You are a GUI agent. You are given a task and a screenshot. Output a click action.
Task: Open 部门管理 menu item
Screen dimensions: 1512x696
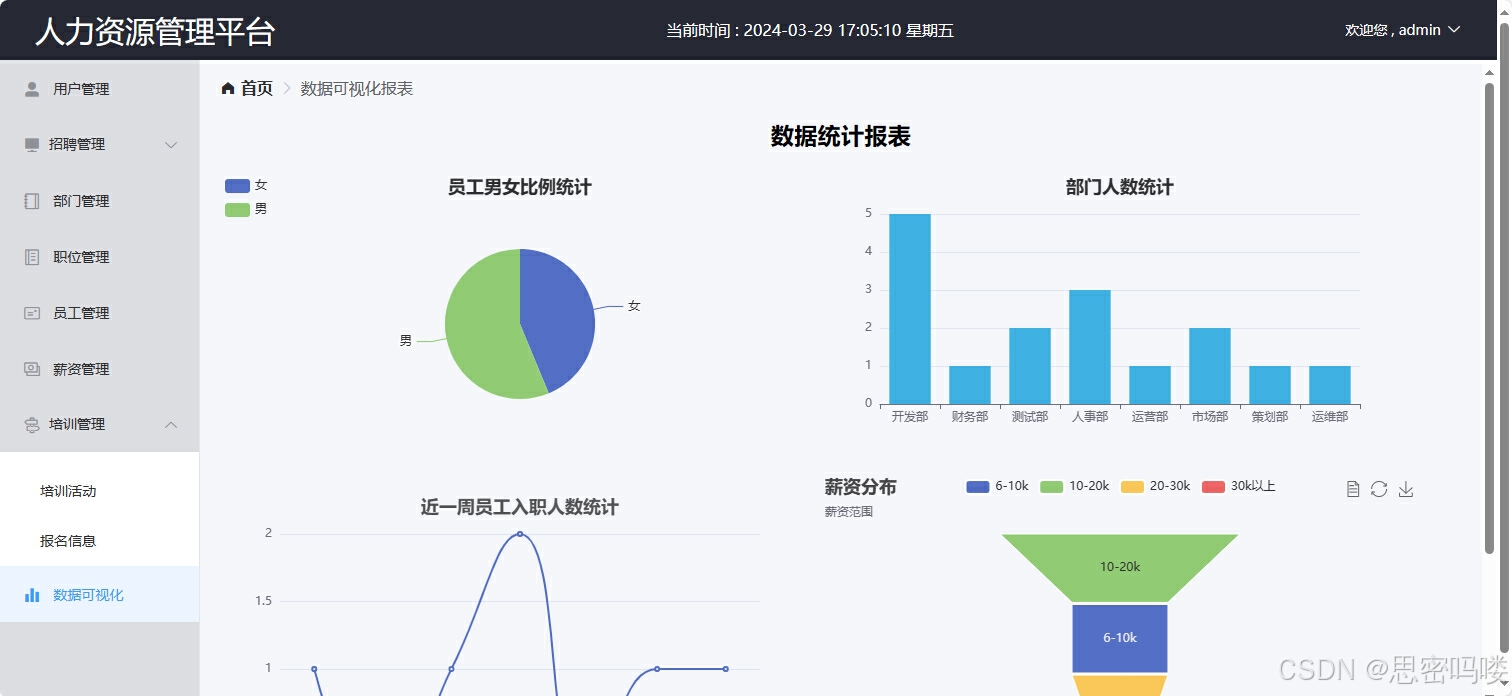coord(99,201)
